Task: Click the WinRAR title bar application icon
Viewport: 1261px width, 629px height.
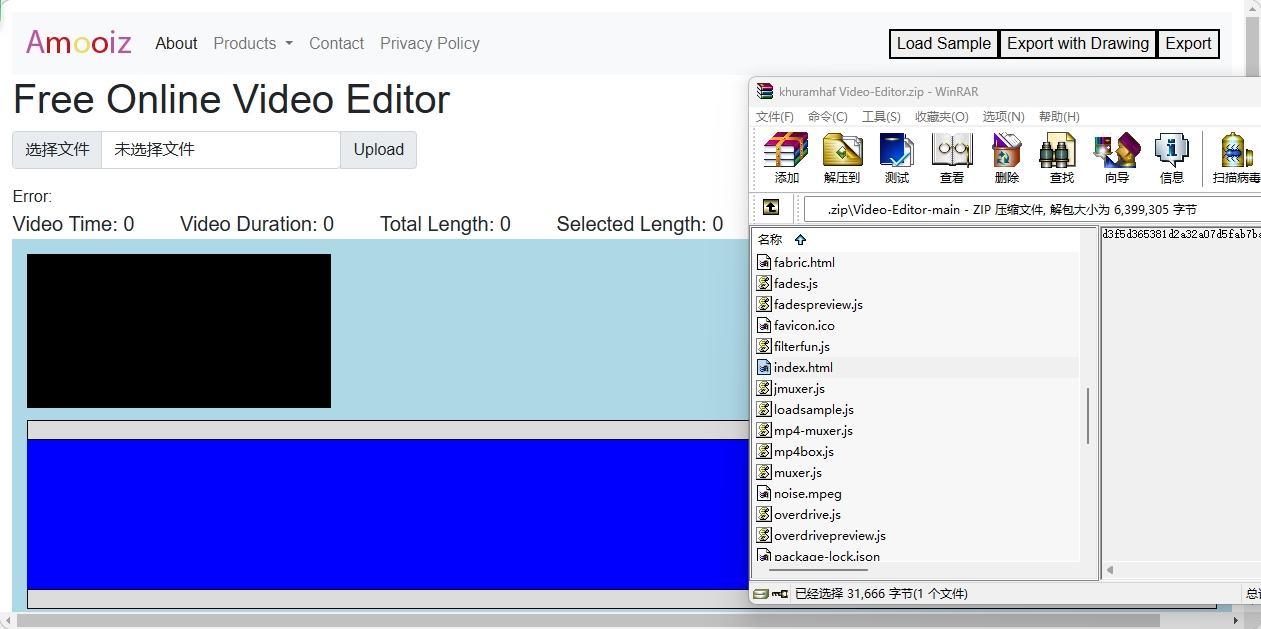Action: (x=765, y=91)
